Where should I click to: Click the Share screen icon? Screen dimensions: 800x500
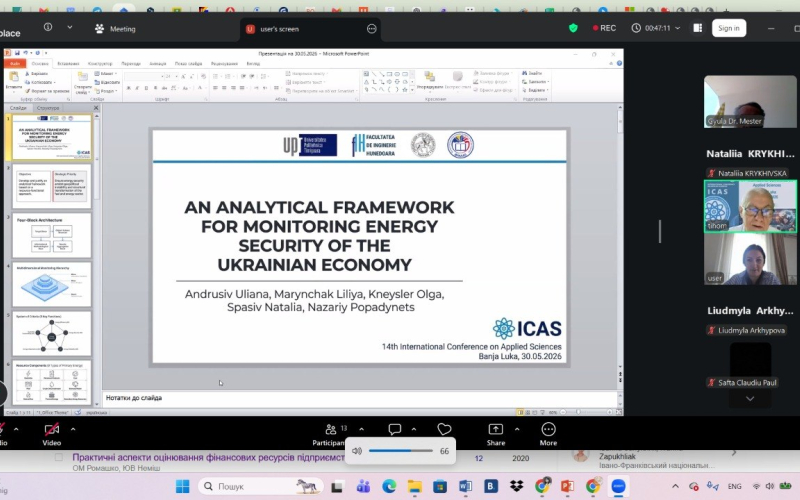(x=495, y=429)
